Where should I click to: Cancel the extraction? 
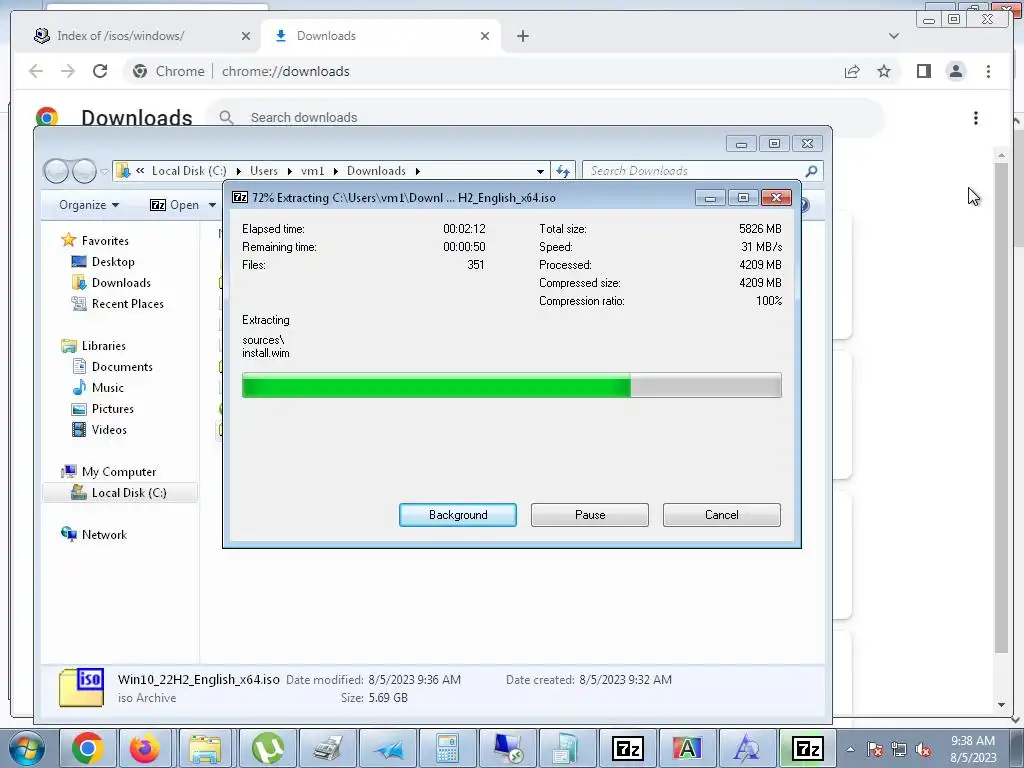click(722, 515)
